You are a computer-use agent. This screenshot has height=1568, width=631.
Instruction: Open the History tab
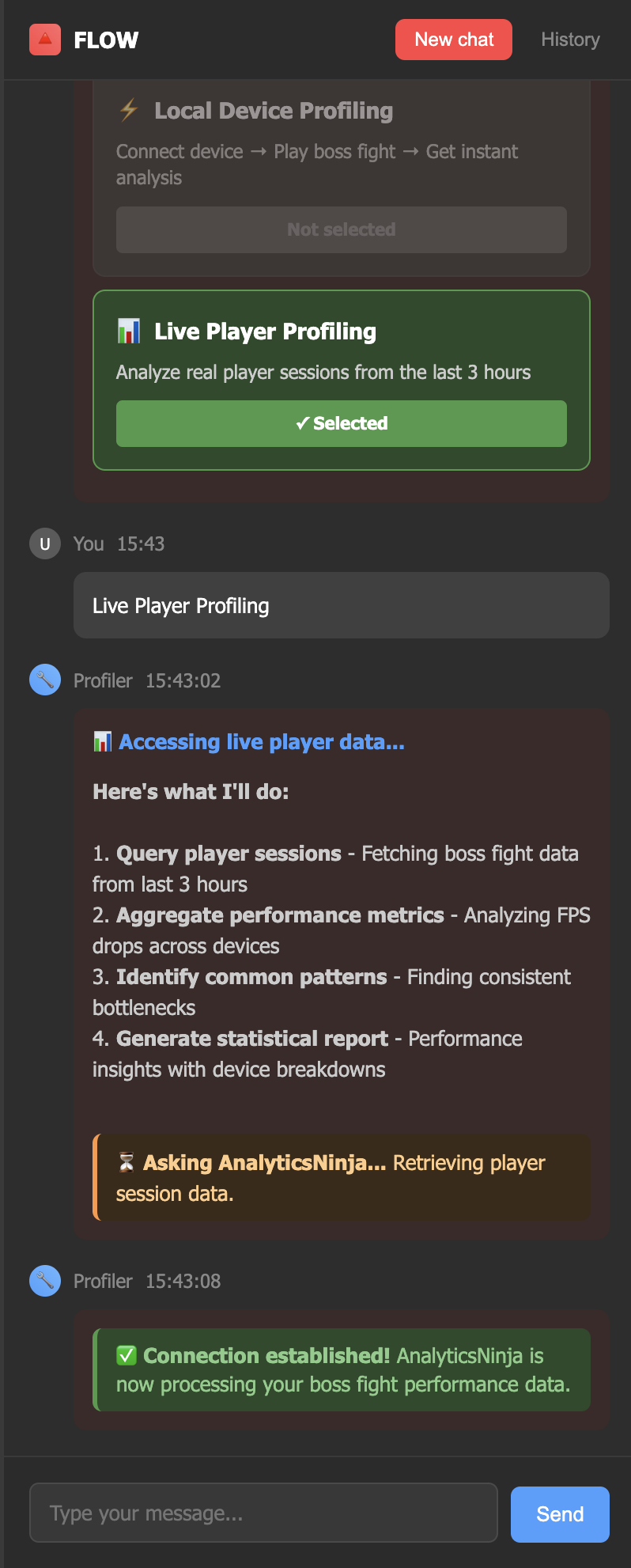coord(570,40)
